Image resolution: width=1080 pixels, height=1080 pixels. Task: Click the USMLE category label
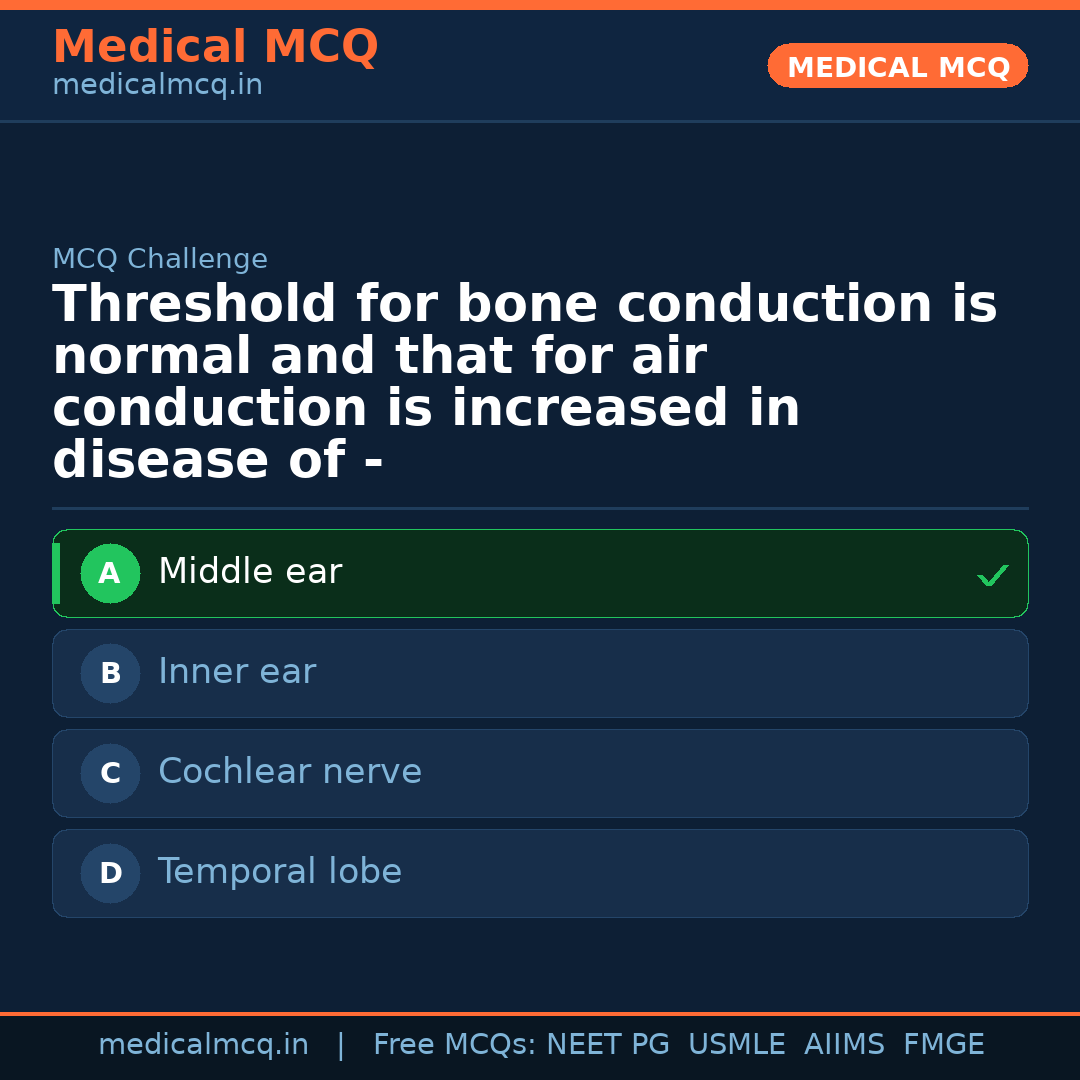click(x=737, y=1044)
